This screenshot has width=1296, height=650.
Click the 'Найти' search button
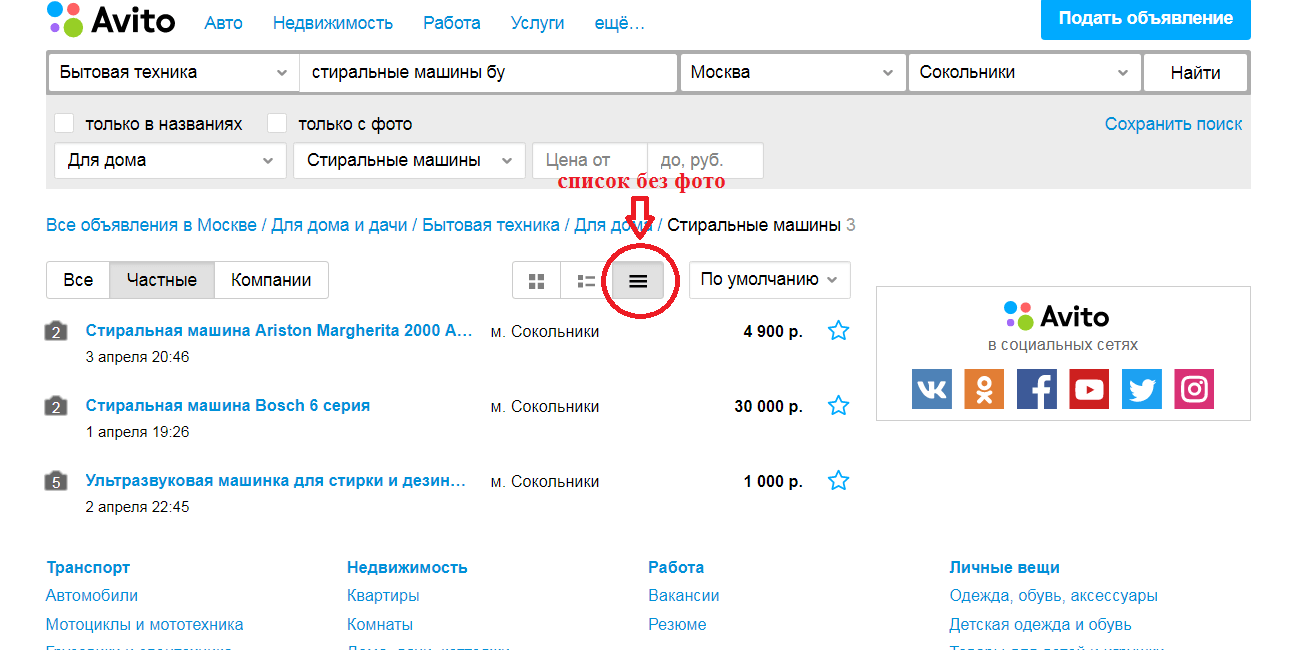click(1196, 73)
